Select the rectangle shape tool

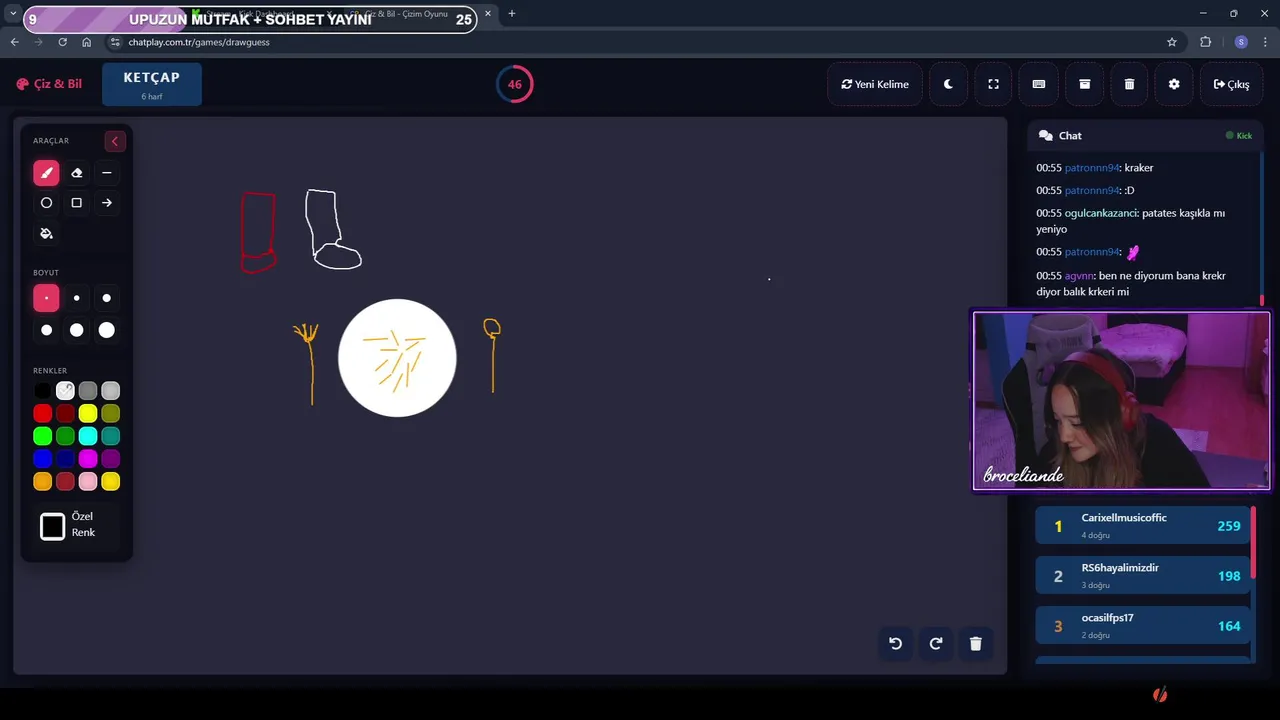click(76, 203)
